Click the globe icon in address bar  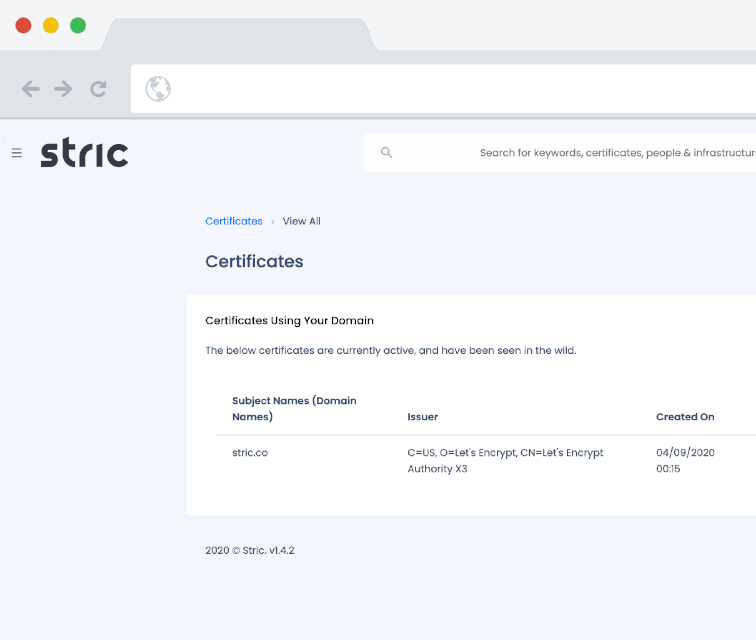158,89
